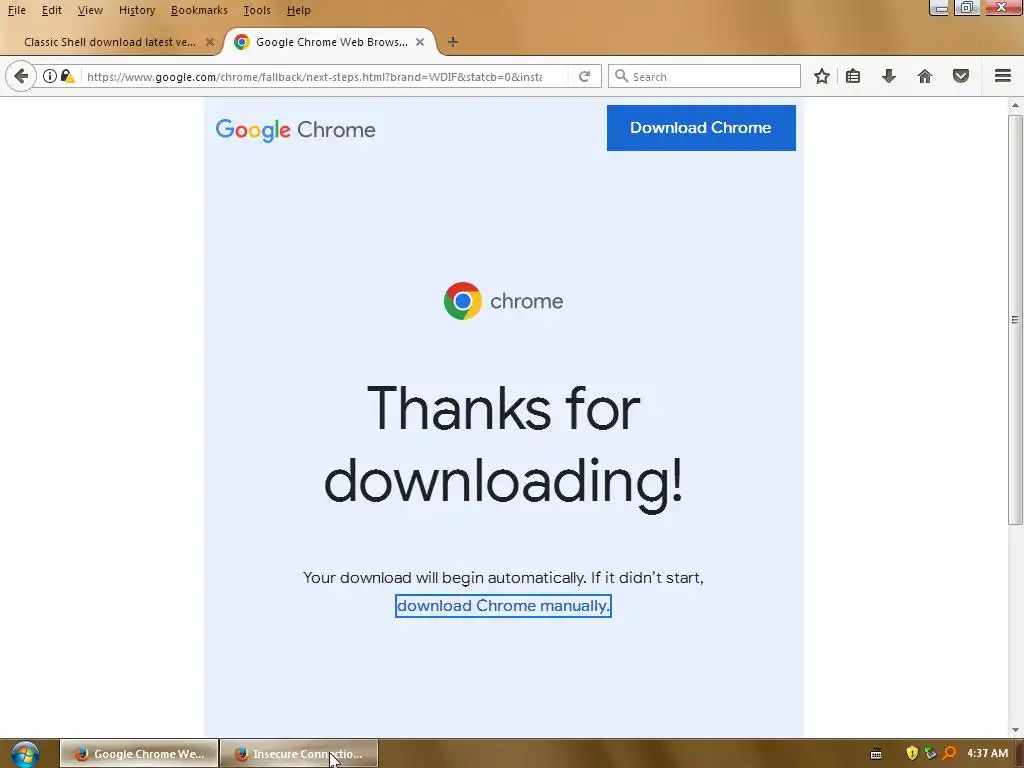This screenshot has height=768, width=1024.
Task: Click the 4:37 AM taskbar clock
Action: [x=987, y=754]
